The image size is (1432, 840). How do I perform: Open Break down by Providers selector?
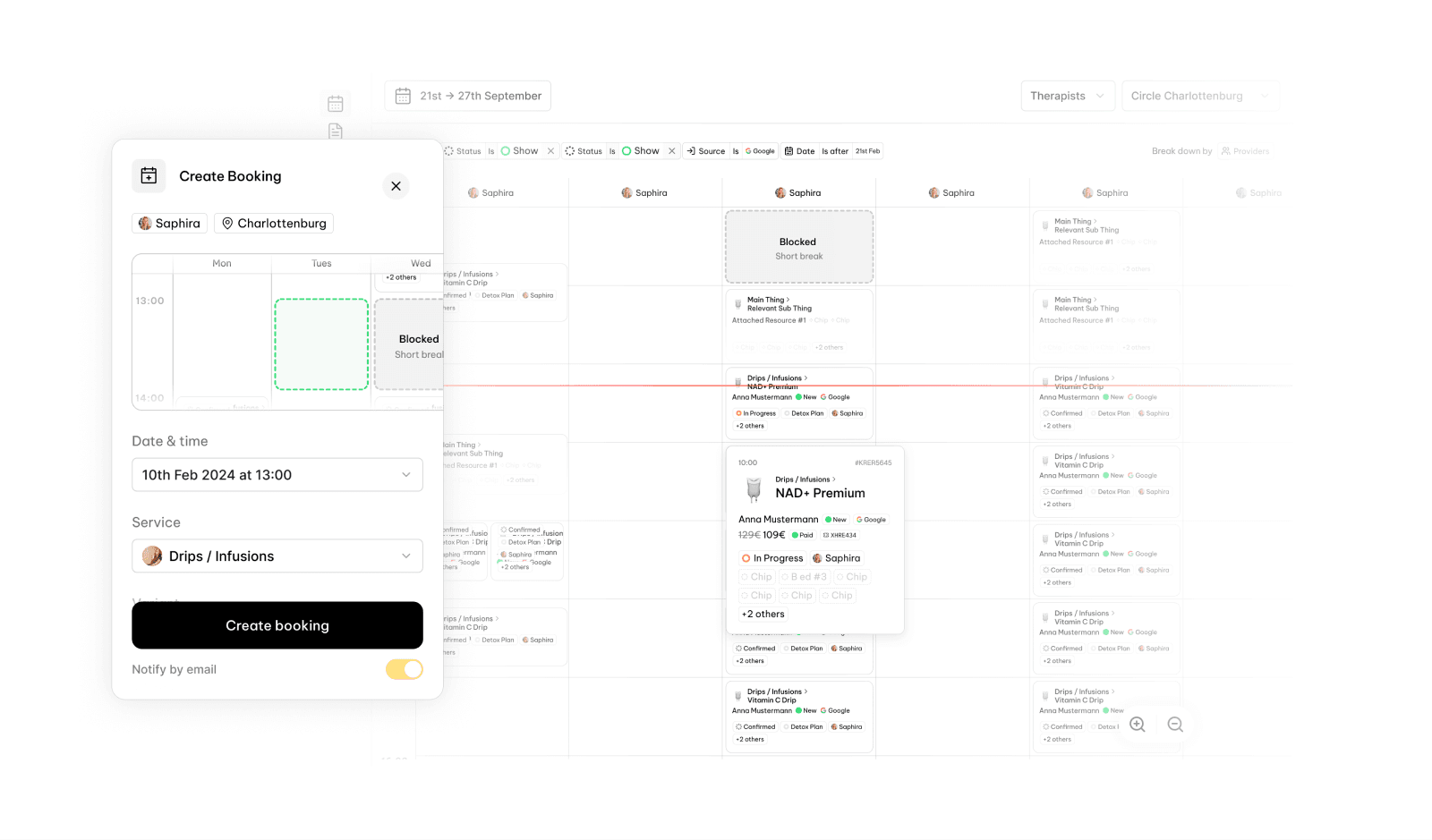[x=1246, y=151]
